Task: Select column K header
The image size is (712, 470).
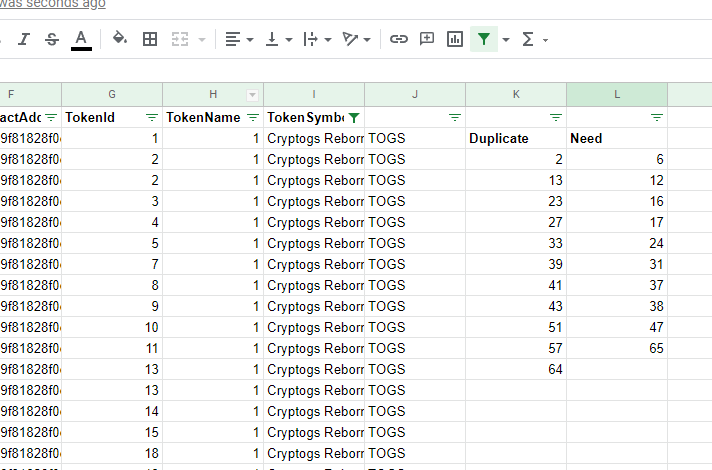Action: [x=516, y=94]
